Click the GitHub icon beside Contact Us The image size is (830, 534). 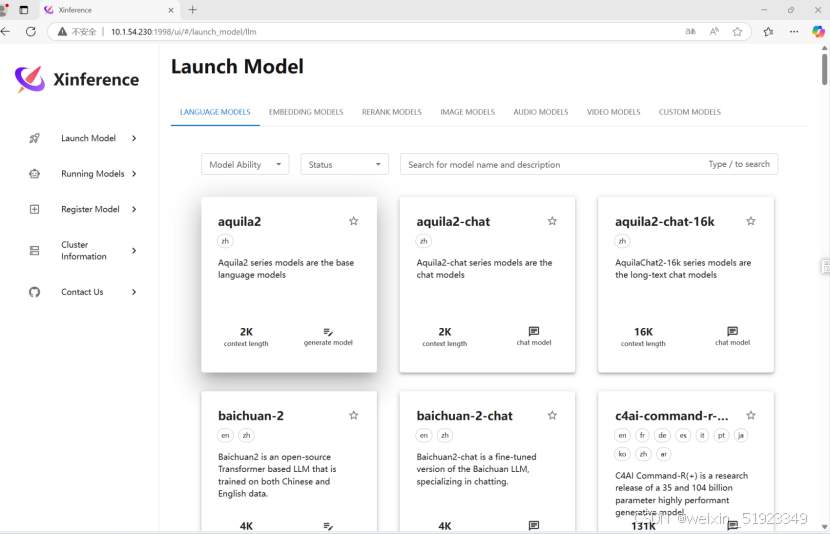click(x=34, y=292)
